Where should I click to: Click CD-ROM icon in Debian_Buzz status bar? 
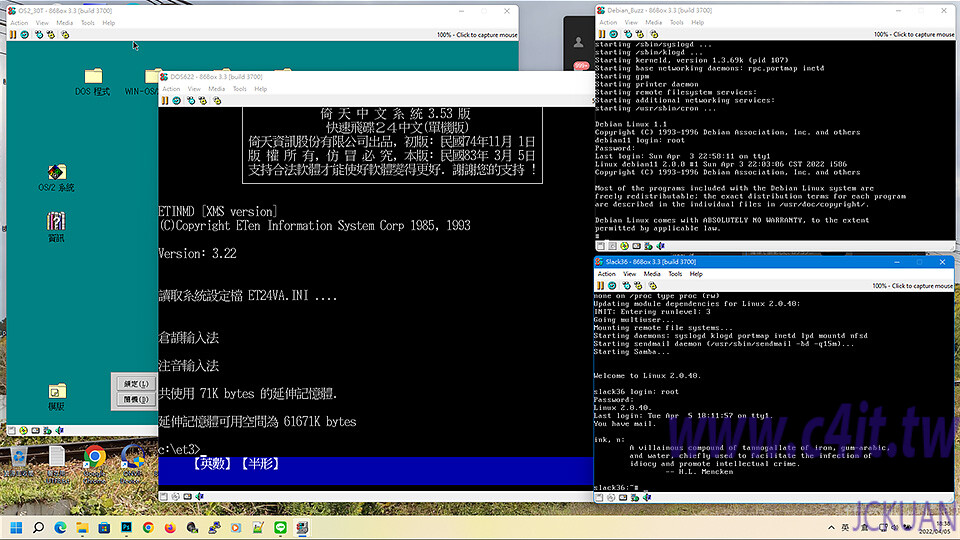624,246
